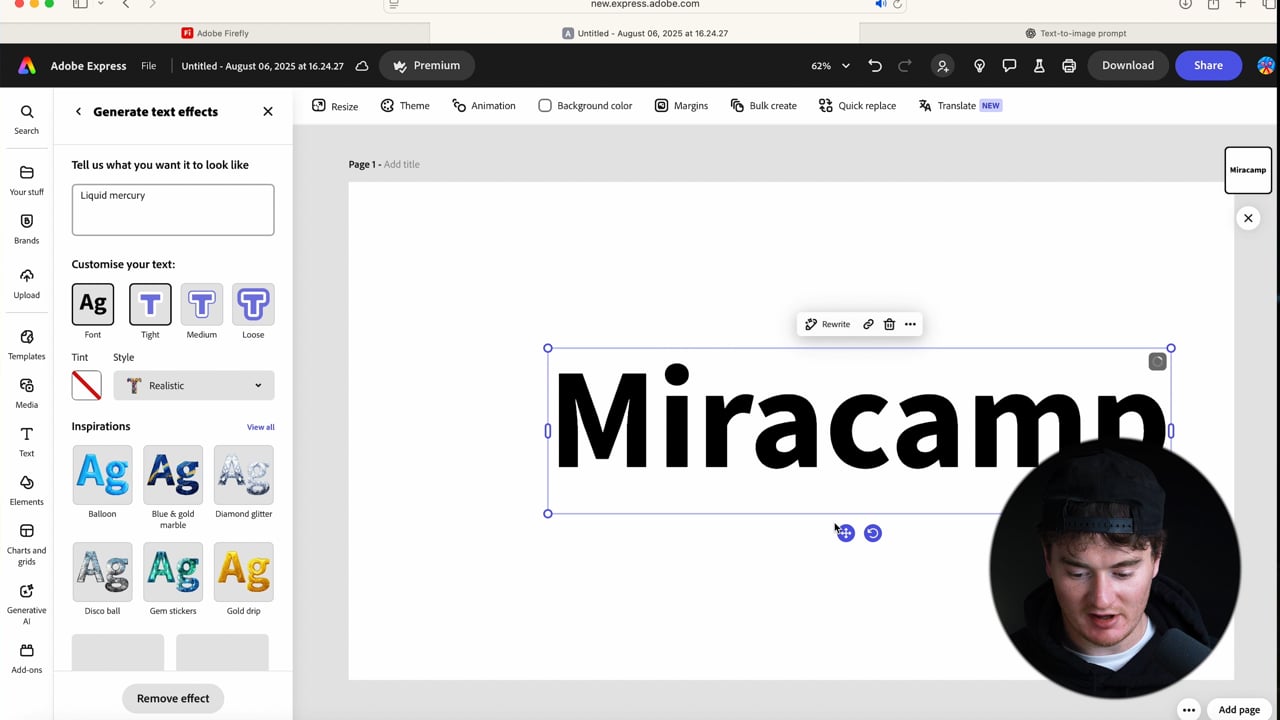Click the beaker labs icon
1280x720 pixels.
click(1039, 66)
